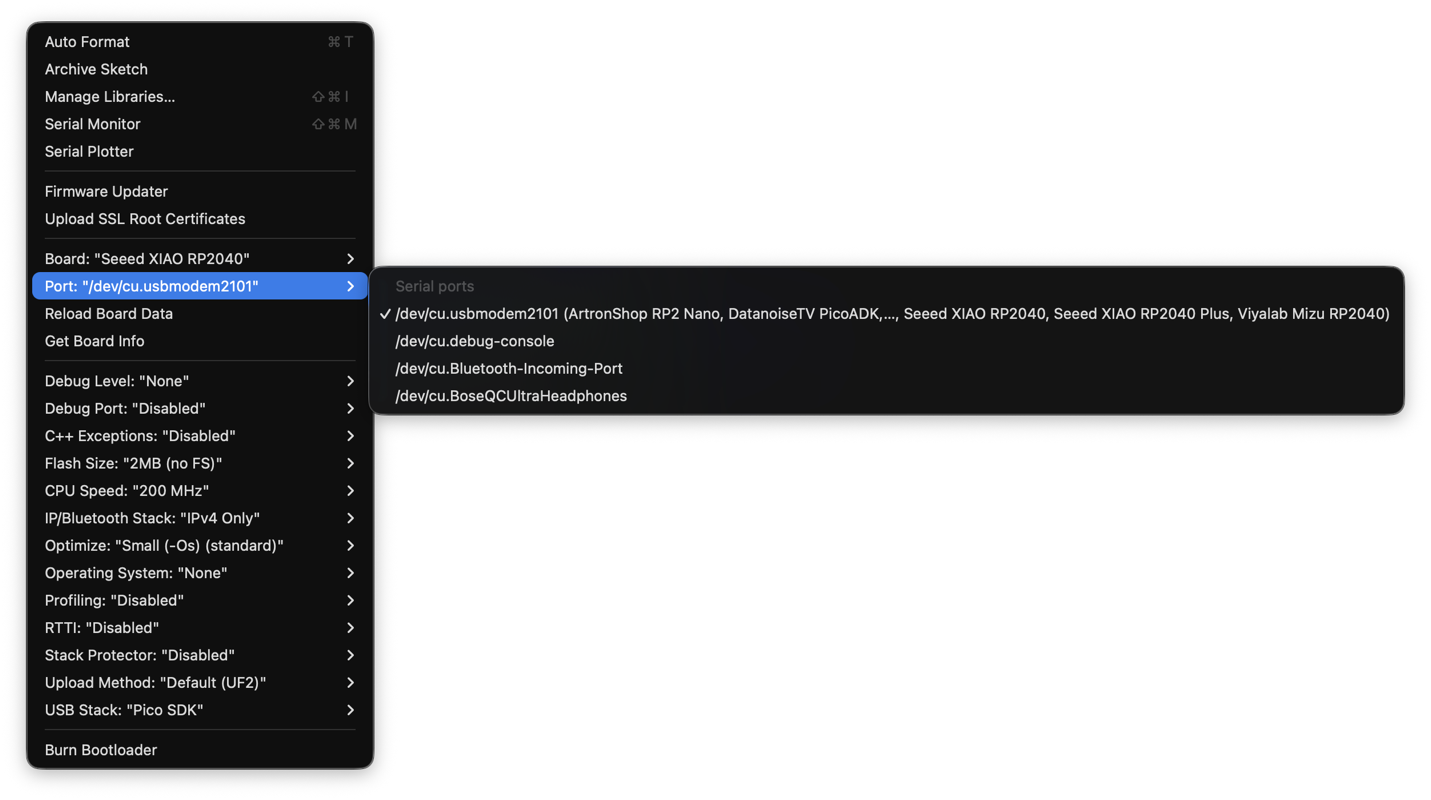
Task: Open Flash Size "2MB (no FS)" submenu
Action: tap(200, 463)
